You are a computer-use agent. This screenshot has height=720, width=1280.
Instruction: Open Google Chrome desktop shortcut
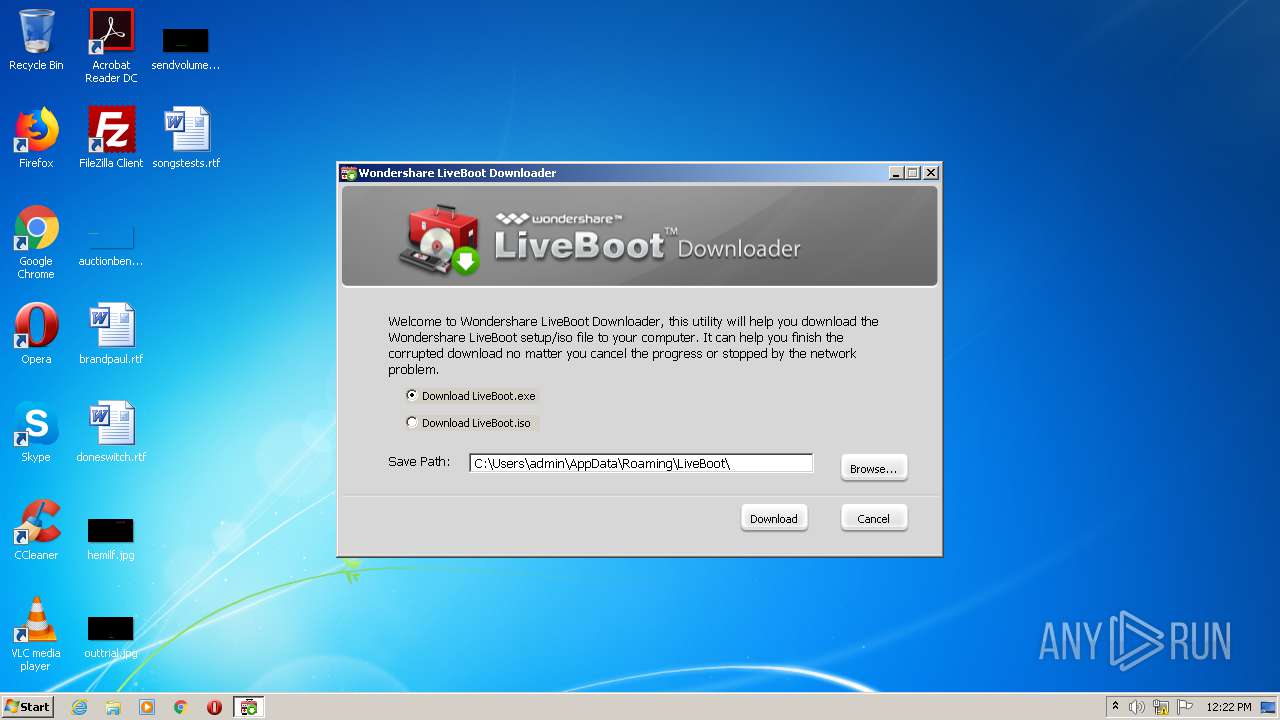(36, 242)
